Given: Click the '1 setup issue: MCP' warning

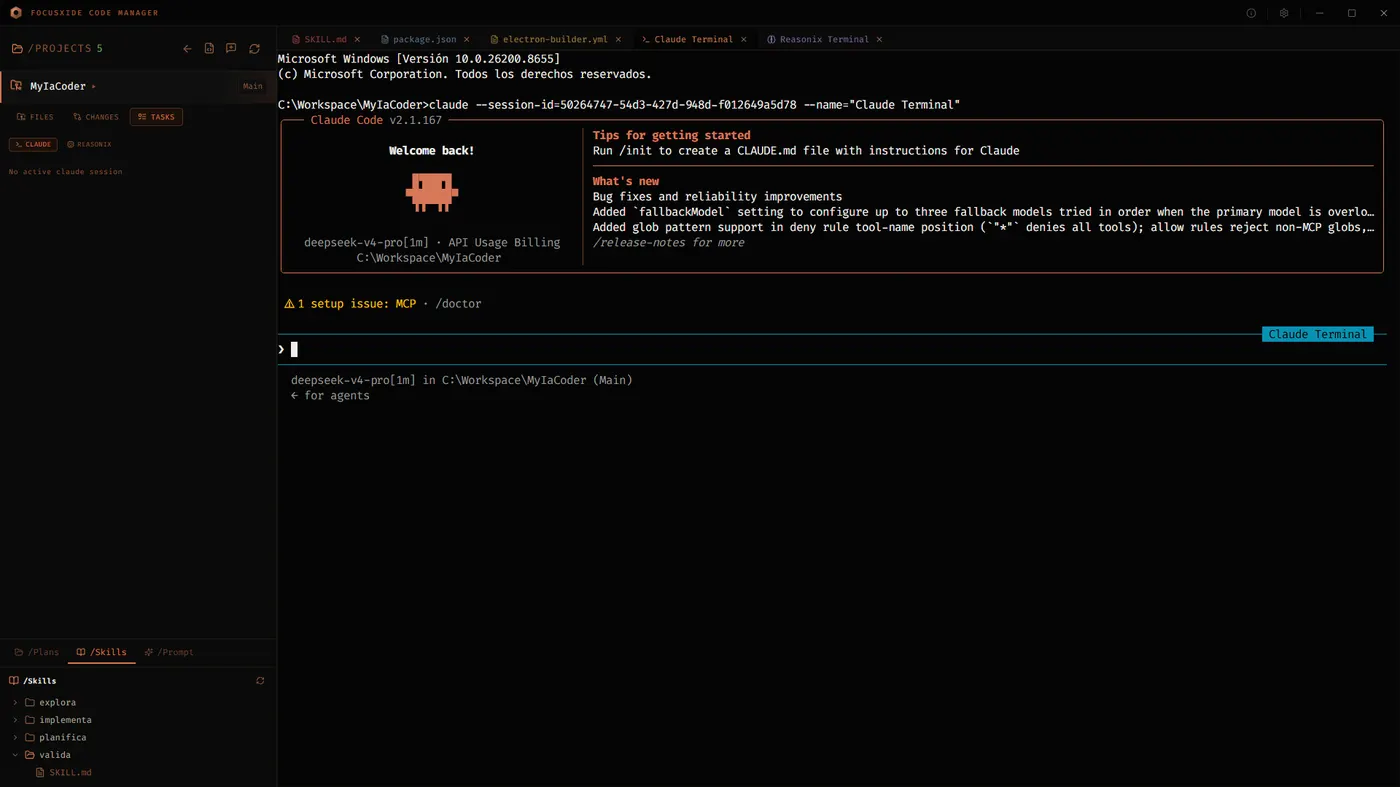Looking at the screenshot, I should (x=350, y=304).
